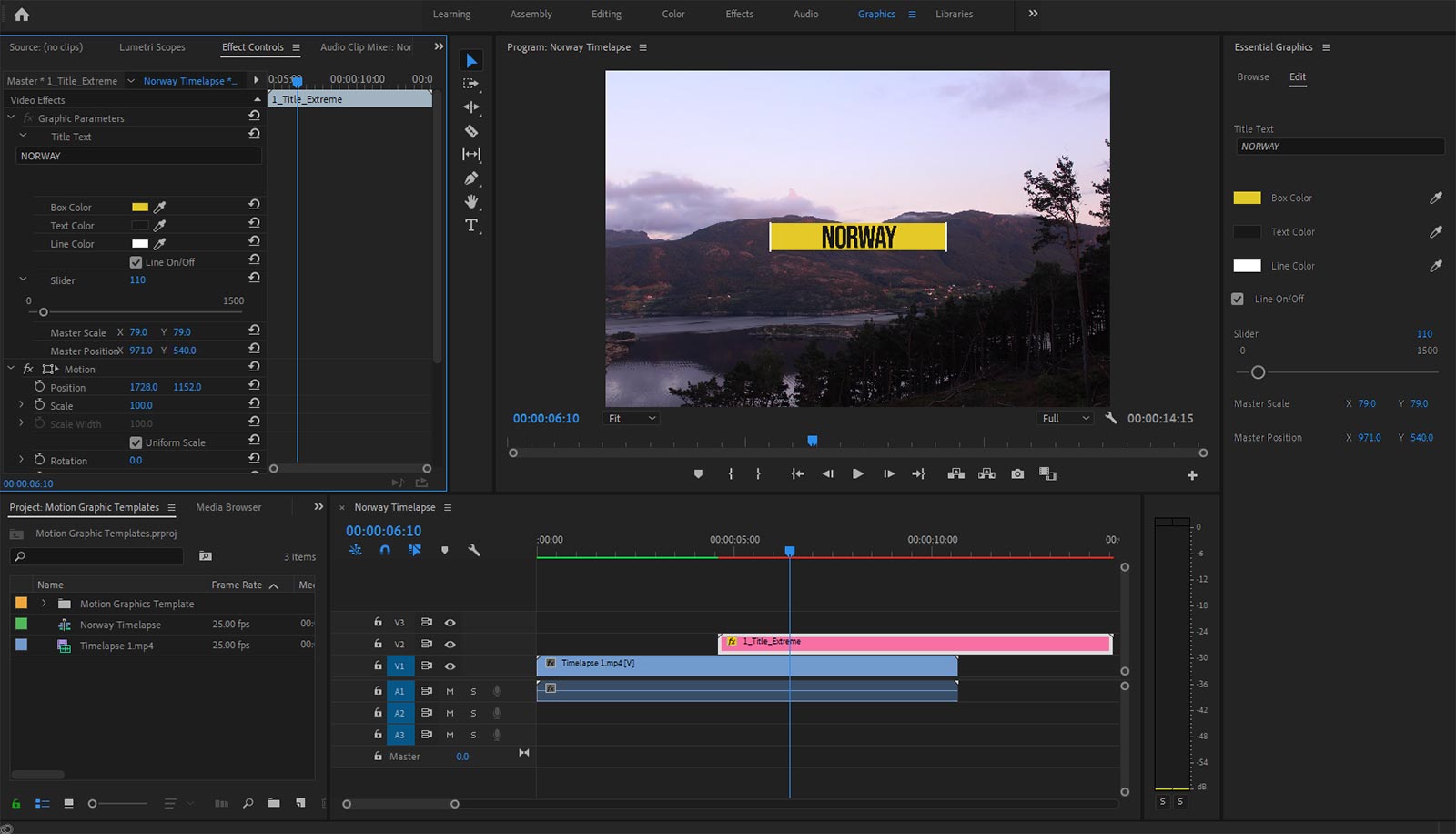
Task: Switch to Audio workspace
Action: [x=805, y=14]
